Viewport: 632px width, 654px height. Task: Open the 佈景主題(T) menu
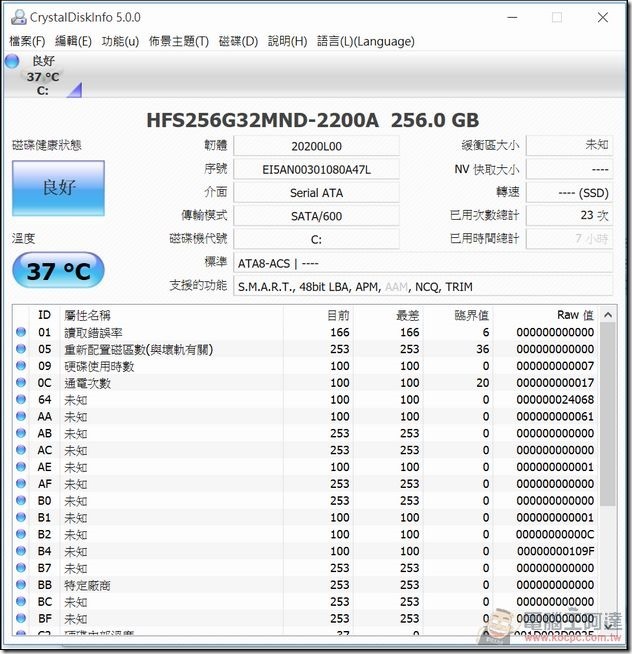[x=179, y=41]
